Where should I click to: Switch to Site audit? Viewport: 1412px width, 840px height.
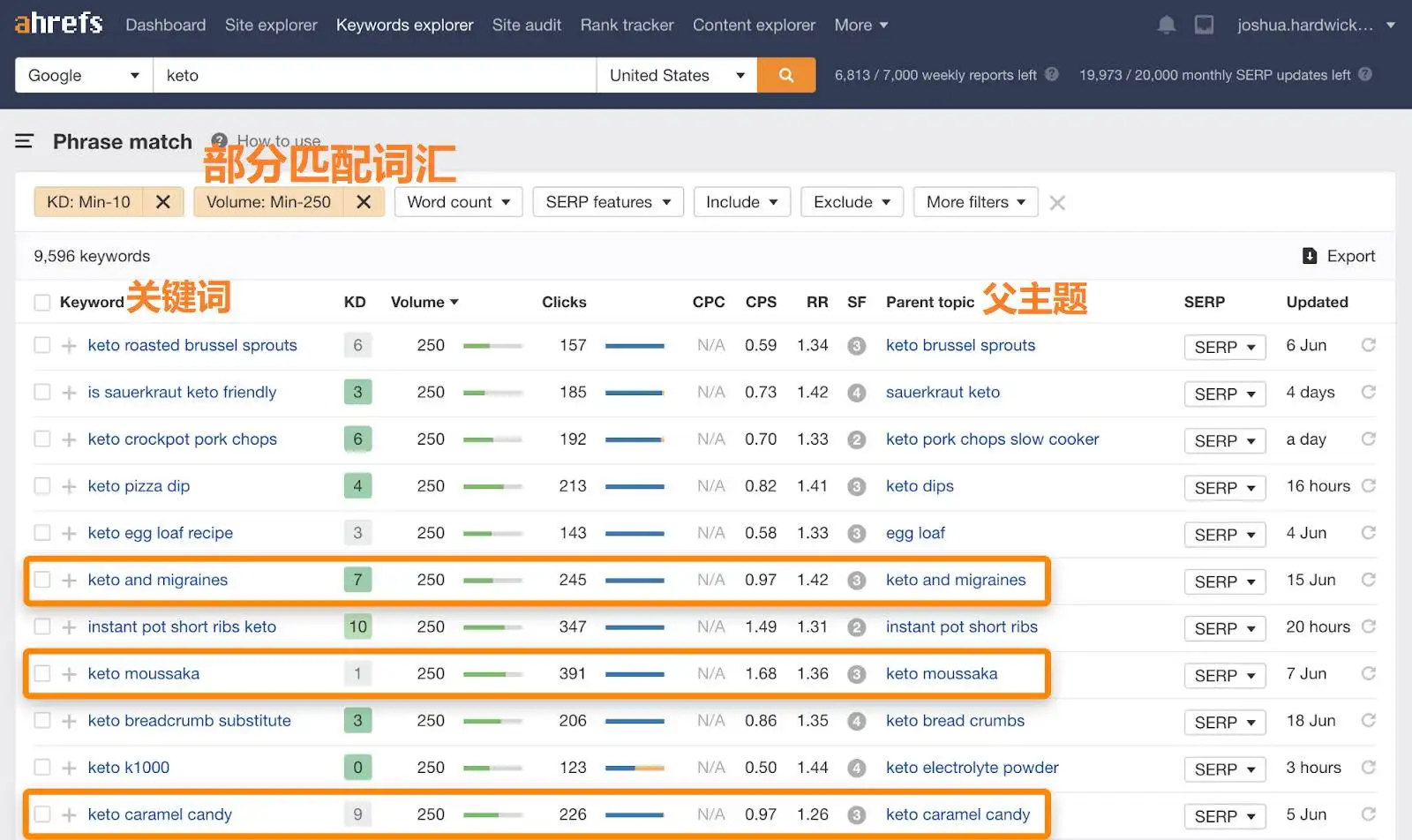click(526, 25)
